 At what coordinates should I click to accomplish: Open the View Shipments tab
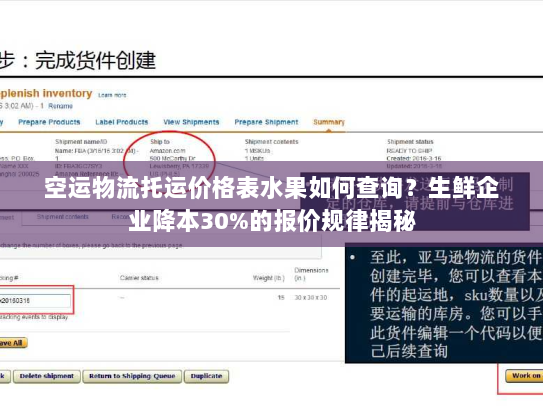pyautogui.click(x=191, y=122)
